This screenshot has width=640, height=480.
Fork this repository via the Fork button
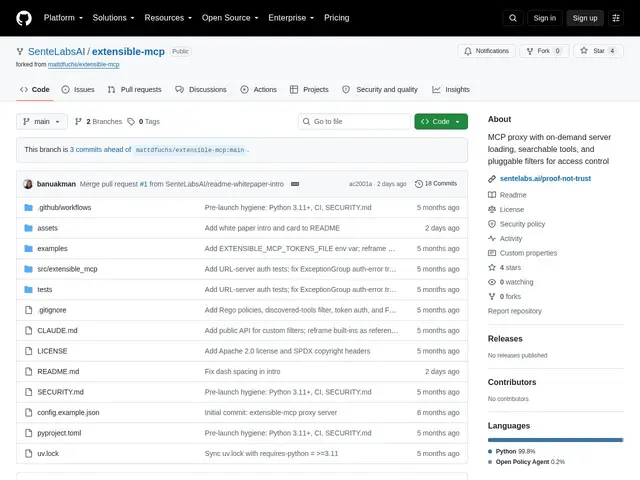[x=544, y=51]
